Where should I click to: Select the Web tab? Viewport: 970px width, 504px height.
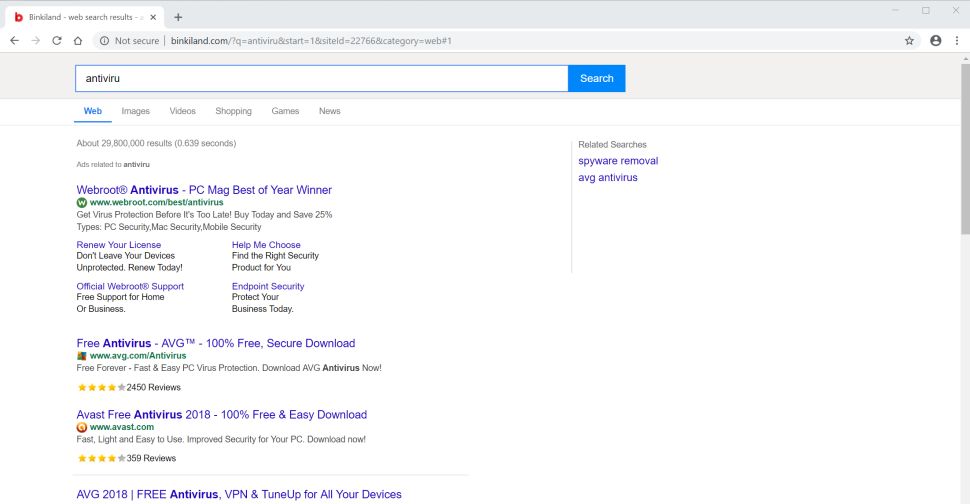(93, 111)
